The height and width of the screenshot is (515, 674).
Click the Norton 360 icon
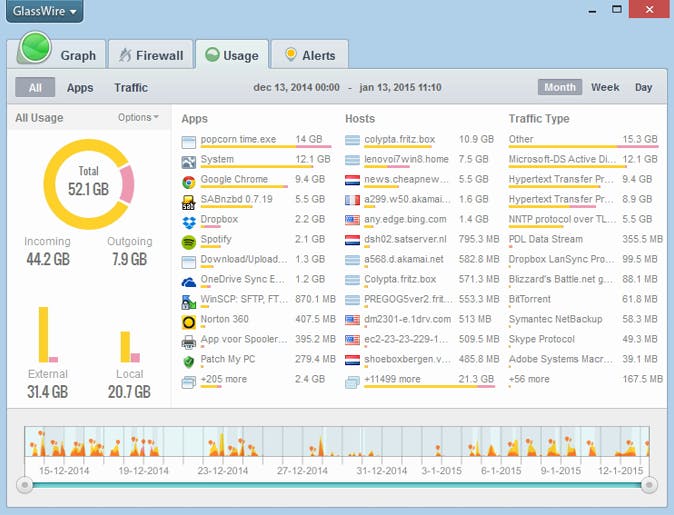188,322
